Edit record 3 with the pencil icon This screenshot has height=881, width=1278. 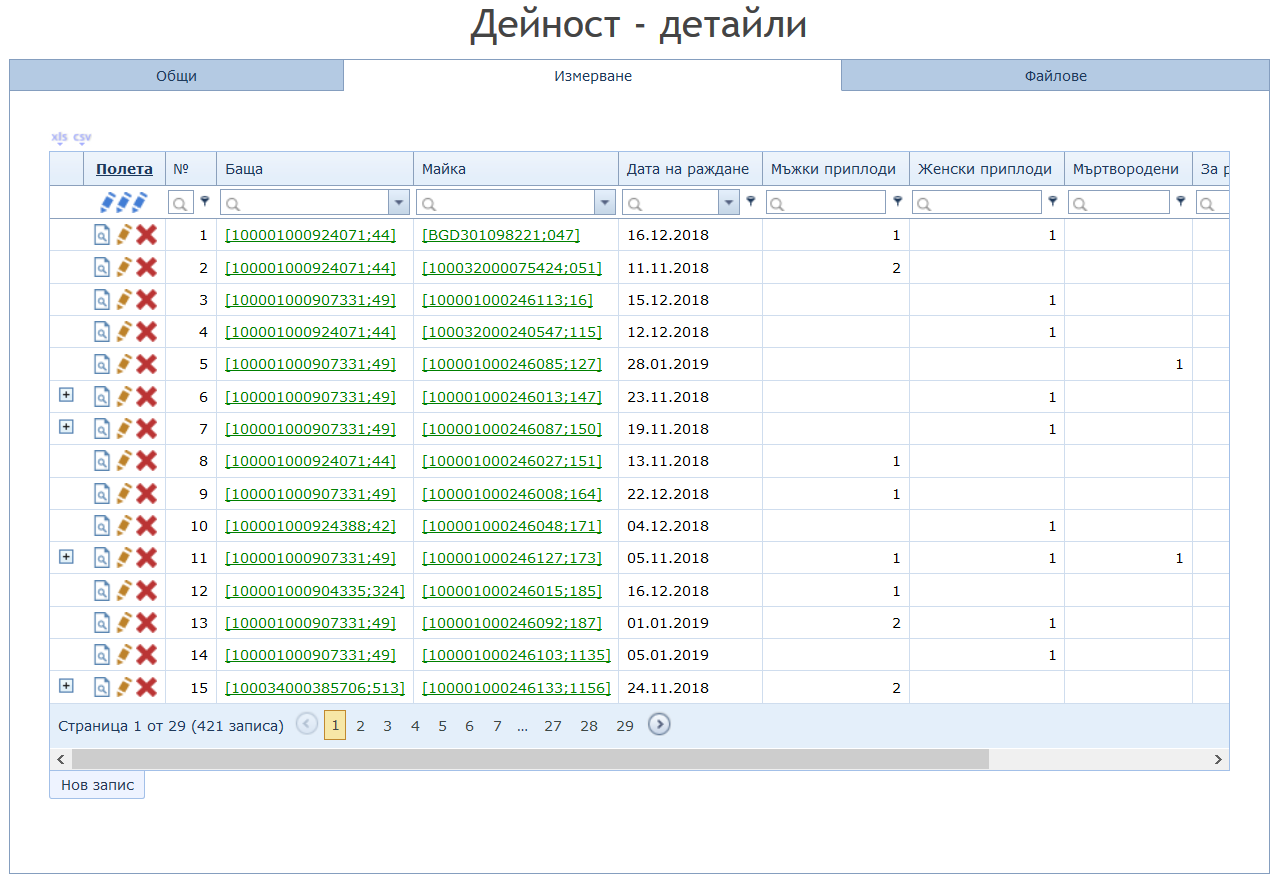[124, 300]
